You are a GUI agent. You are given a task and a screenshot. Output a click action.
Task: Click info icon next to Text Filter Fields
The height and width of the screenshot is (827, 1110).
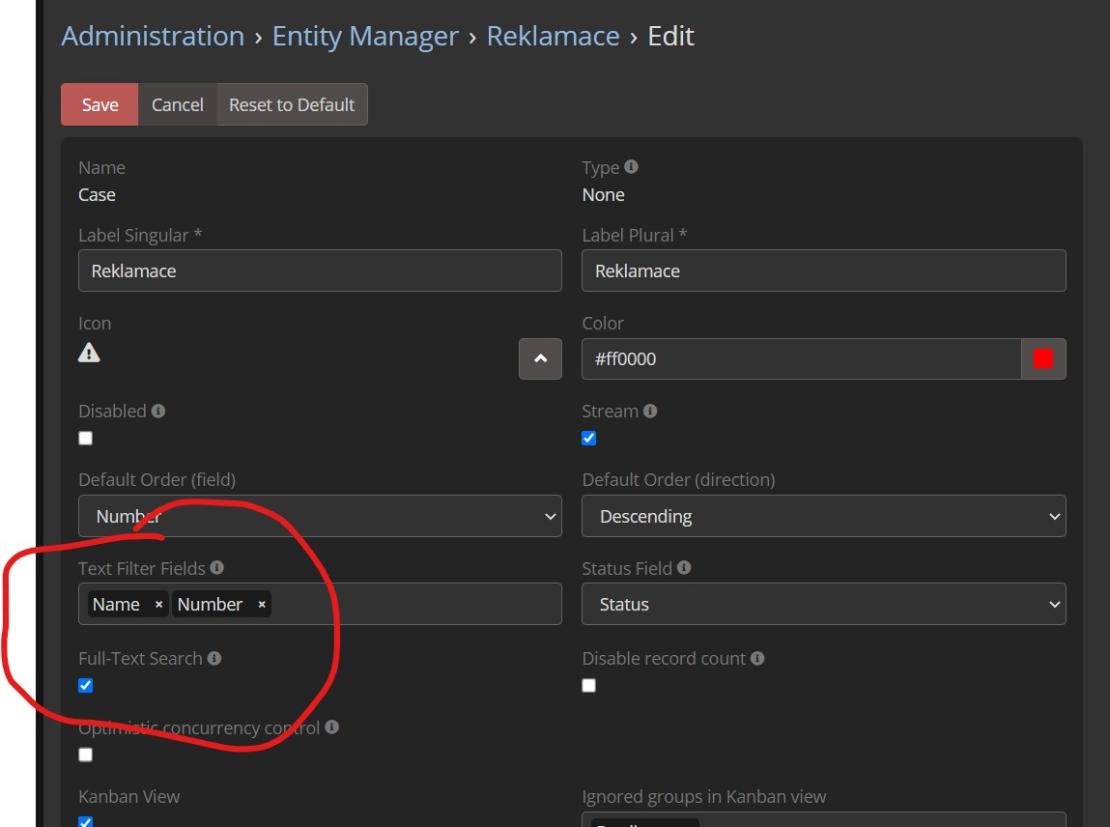click(x=217, y=569)
